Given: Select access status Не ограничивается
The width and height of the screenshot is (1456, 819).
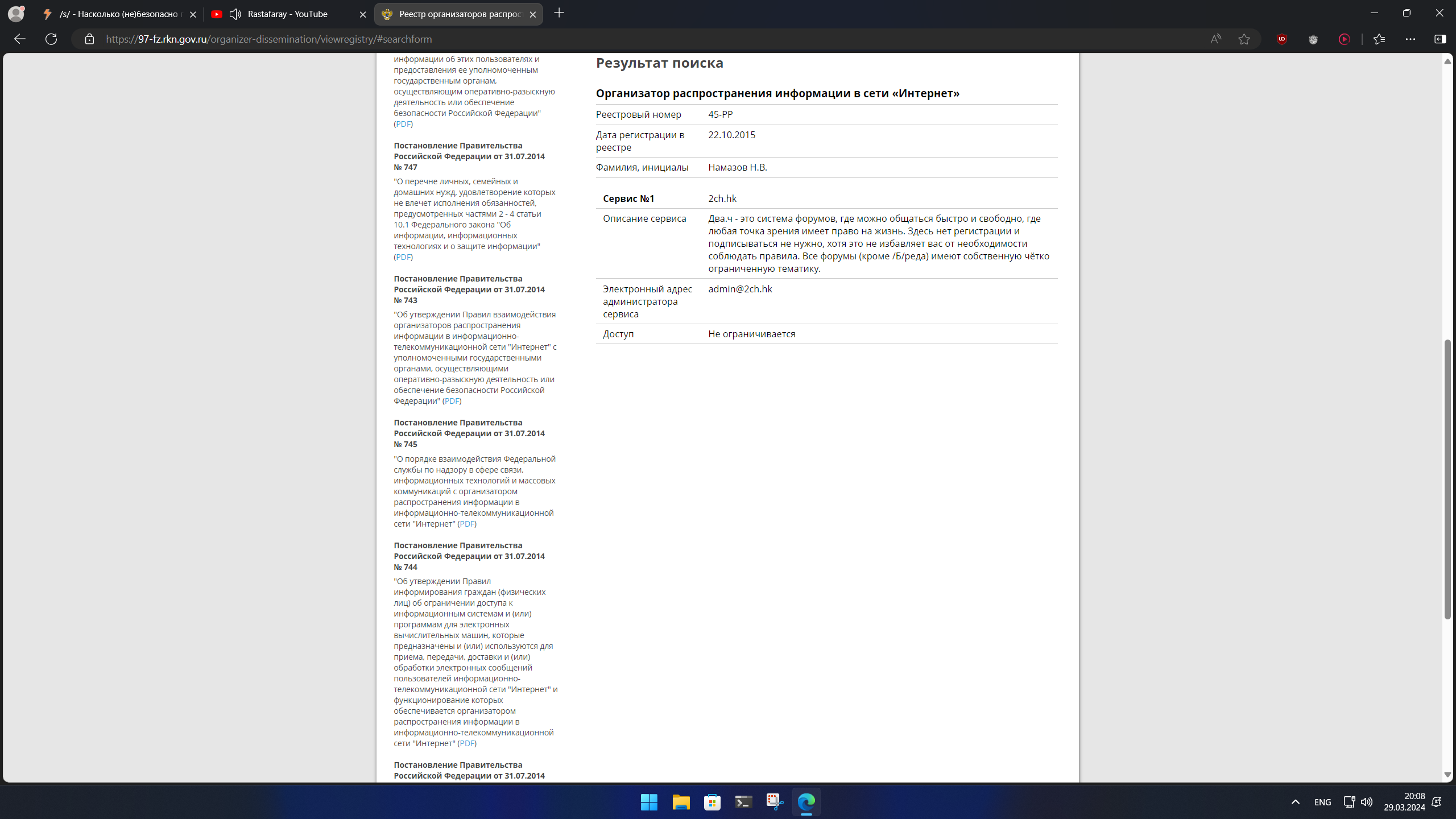Looking at the screenshot, I should (x=752, y=334).
